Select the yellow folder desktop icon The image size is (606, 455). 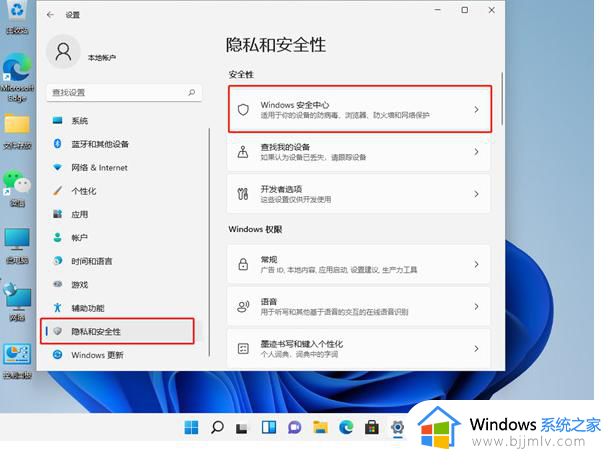[x=17, y=131]
